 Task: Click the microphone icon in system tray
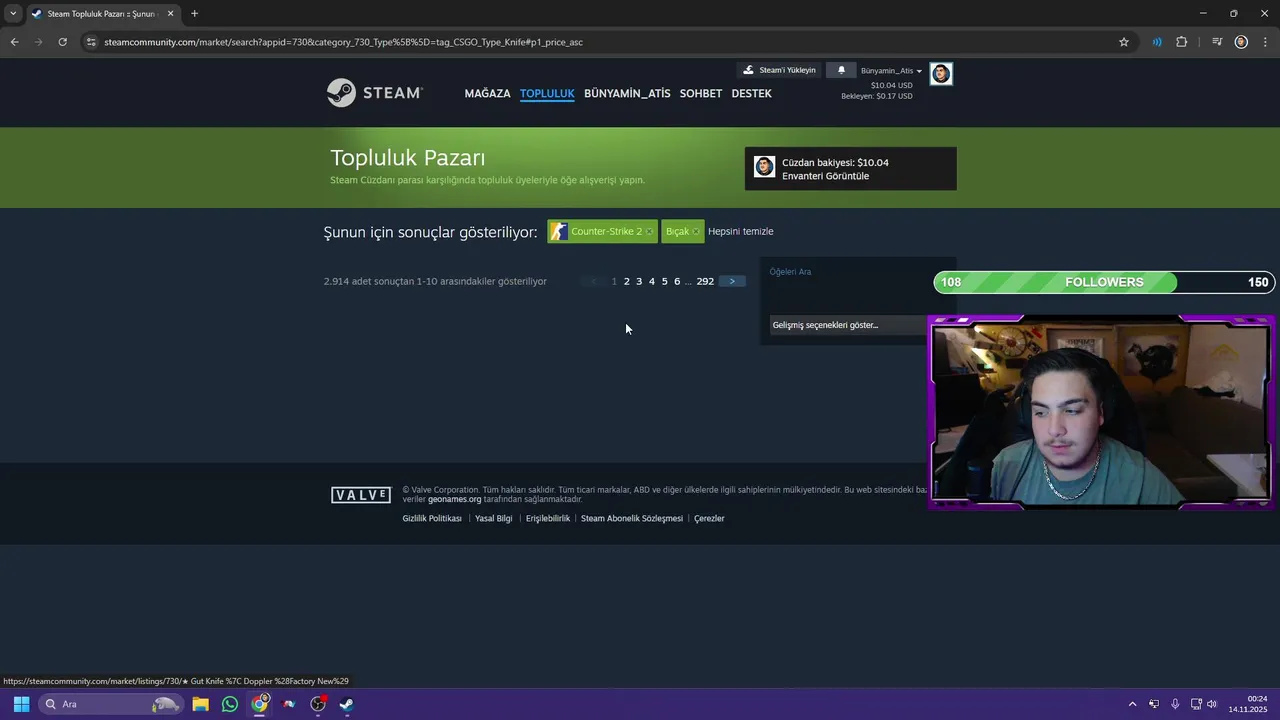(1175, 704)
